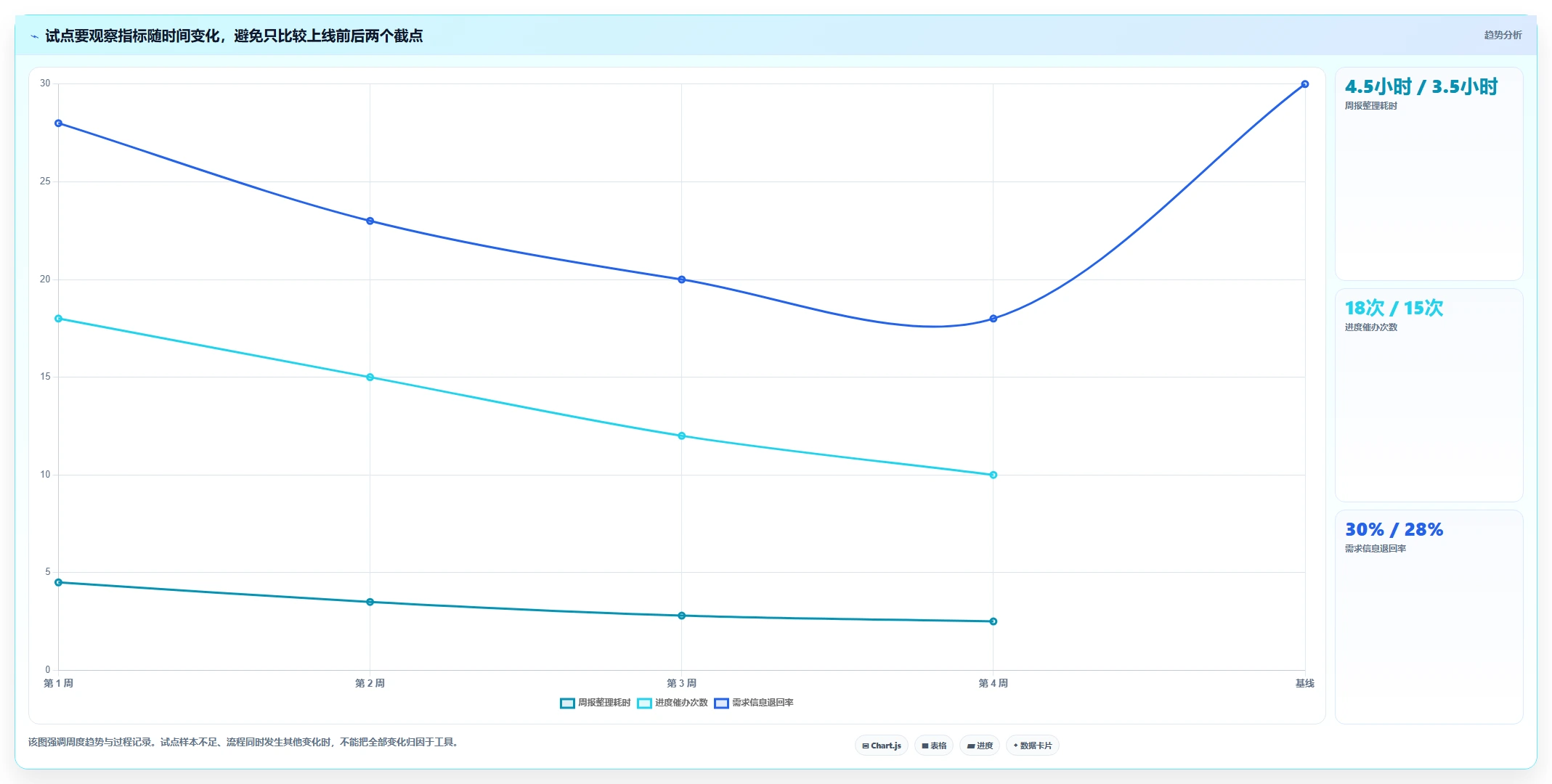Click the 需求信息退回率 label in the stat card
The height and width of the screenshot is (784, 1552).
coord(1375,549)
